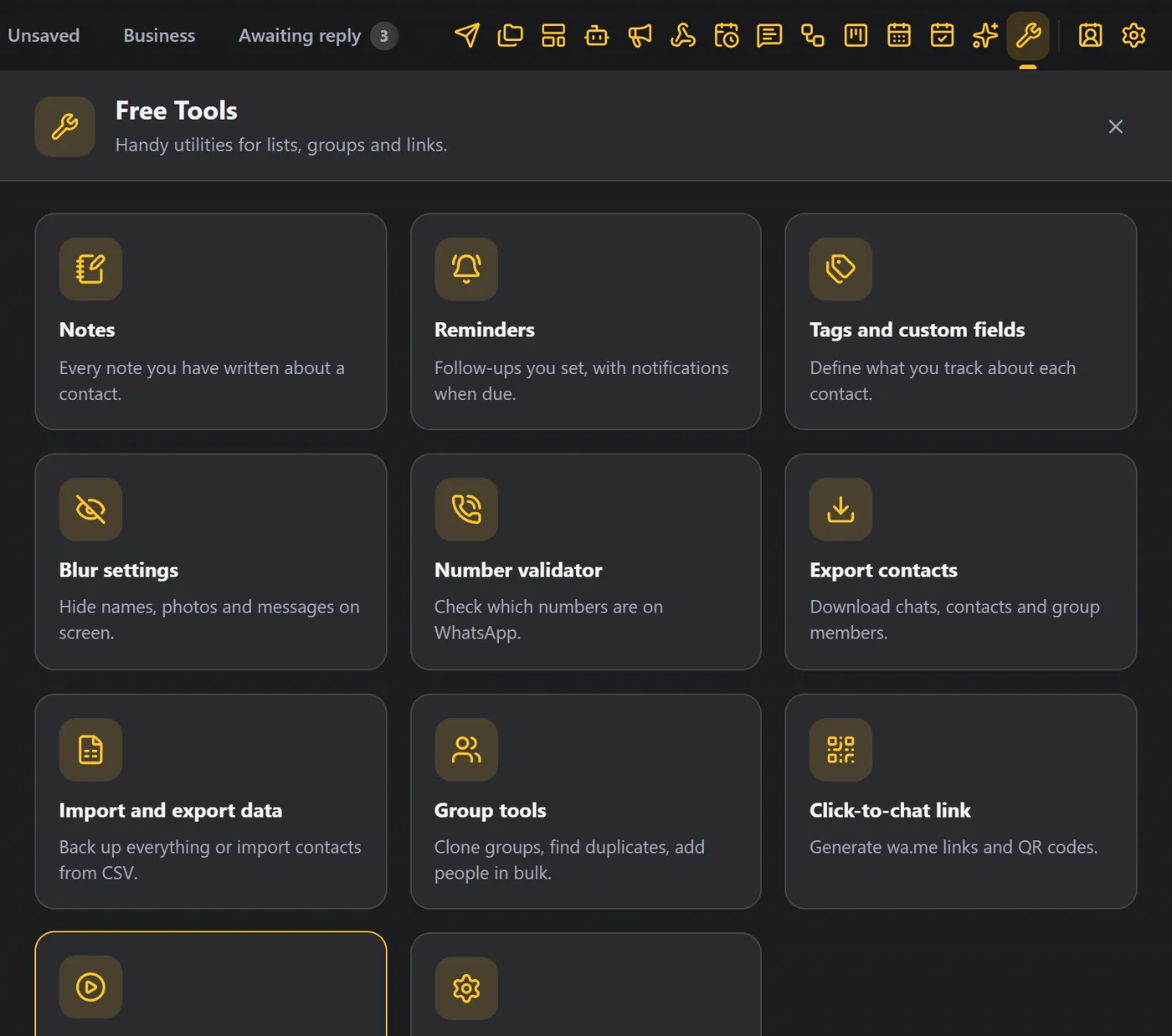Click the calendar grid icon

click(899, 35)
